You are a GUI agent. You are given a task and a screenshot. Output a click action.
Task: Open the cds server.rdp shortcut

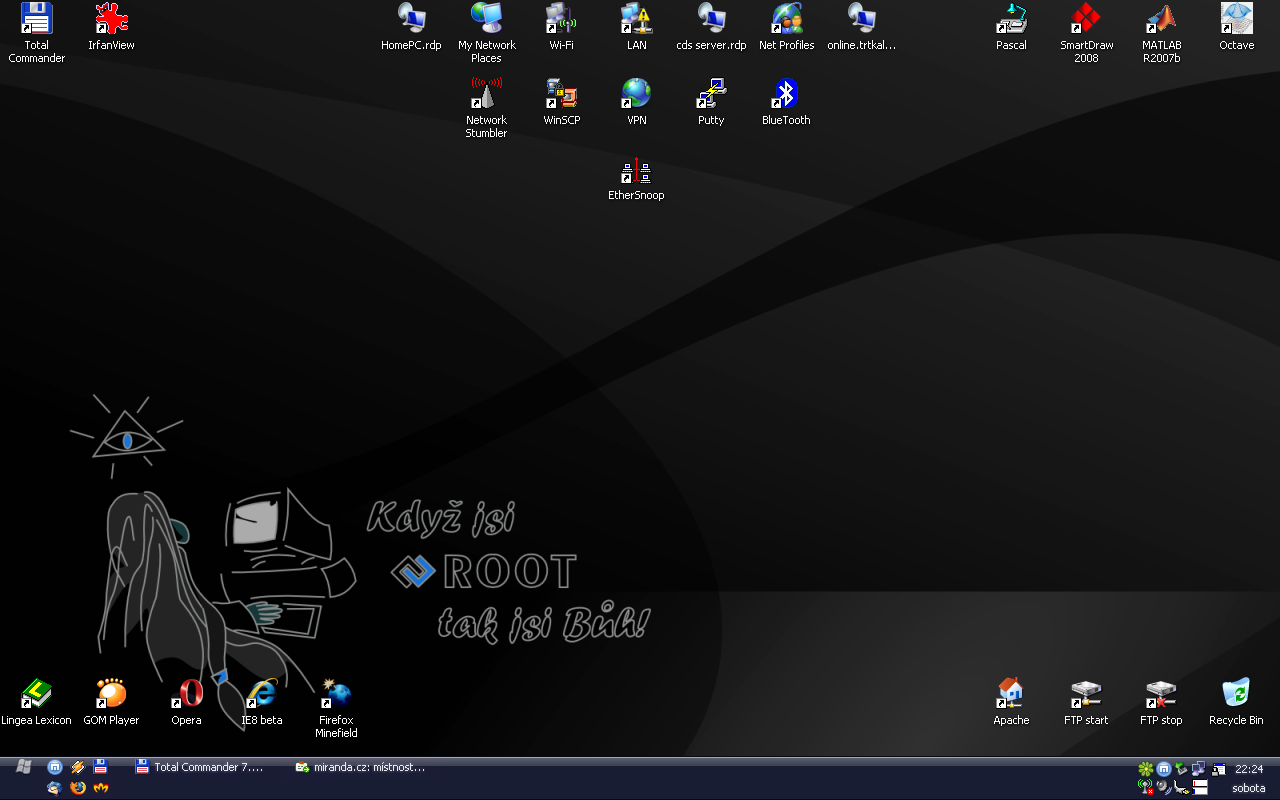[x=711, y=27]
